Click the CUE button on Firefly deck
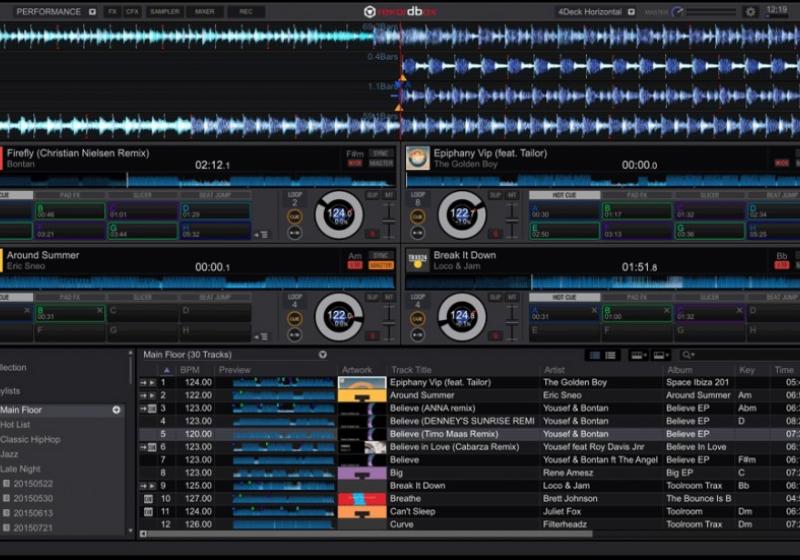This screenshot has width=800, height=560. click(294, 216)
